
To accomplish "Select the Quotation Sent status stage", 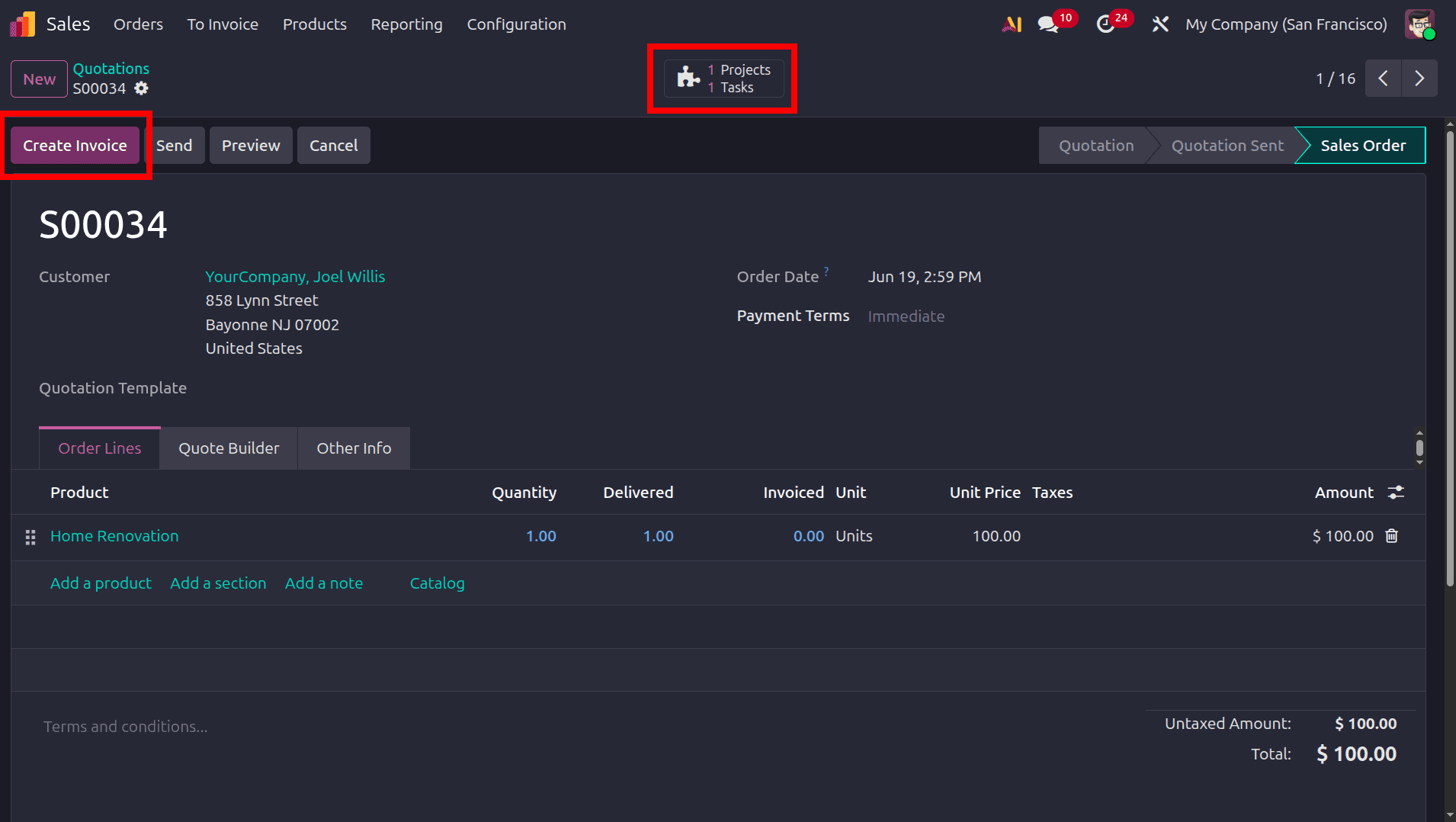I will 1227,146.
